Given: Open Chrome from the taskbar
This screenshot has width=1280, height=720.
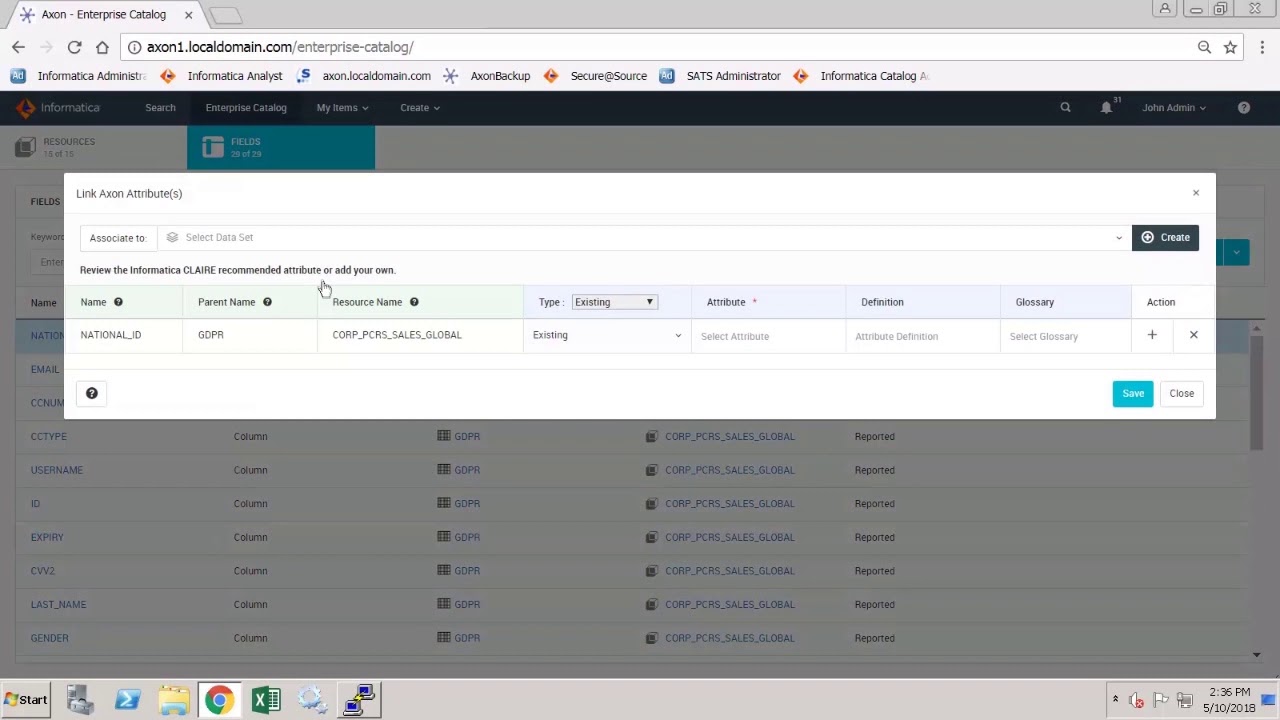Looking at the screenshot, I should pos(219,700).
